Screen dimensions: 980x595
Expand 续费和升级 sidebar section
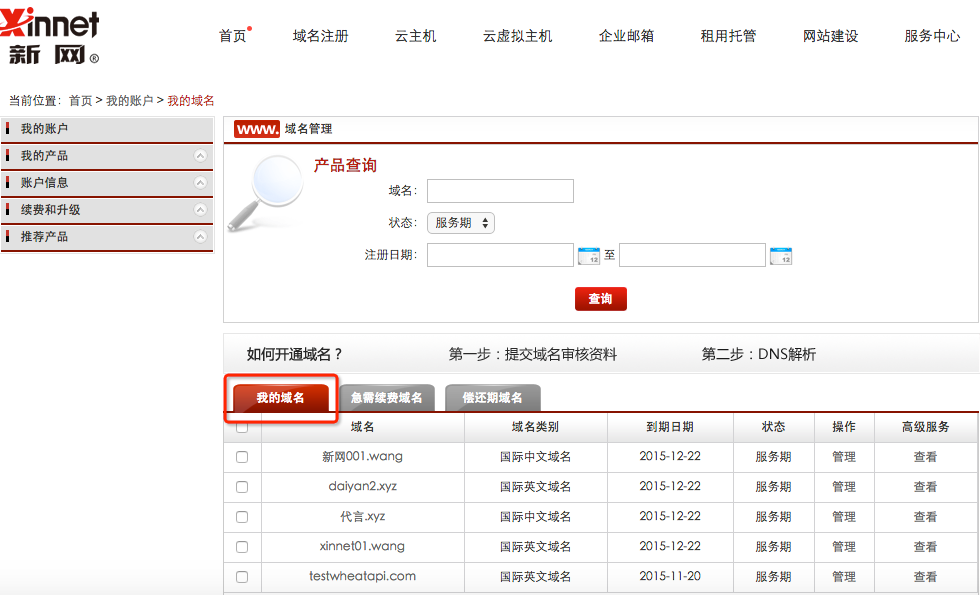200,210
